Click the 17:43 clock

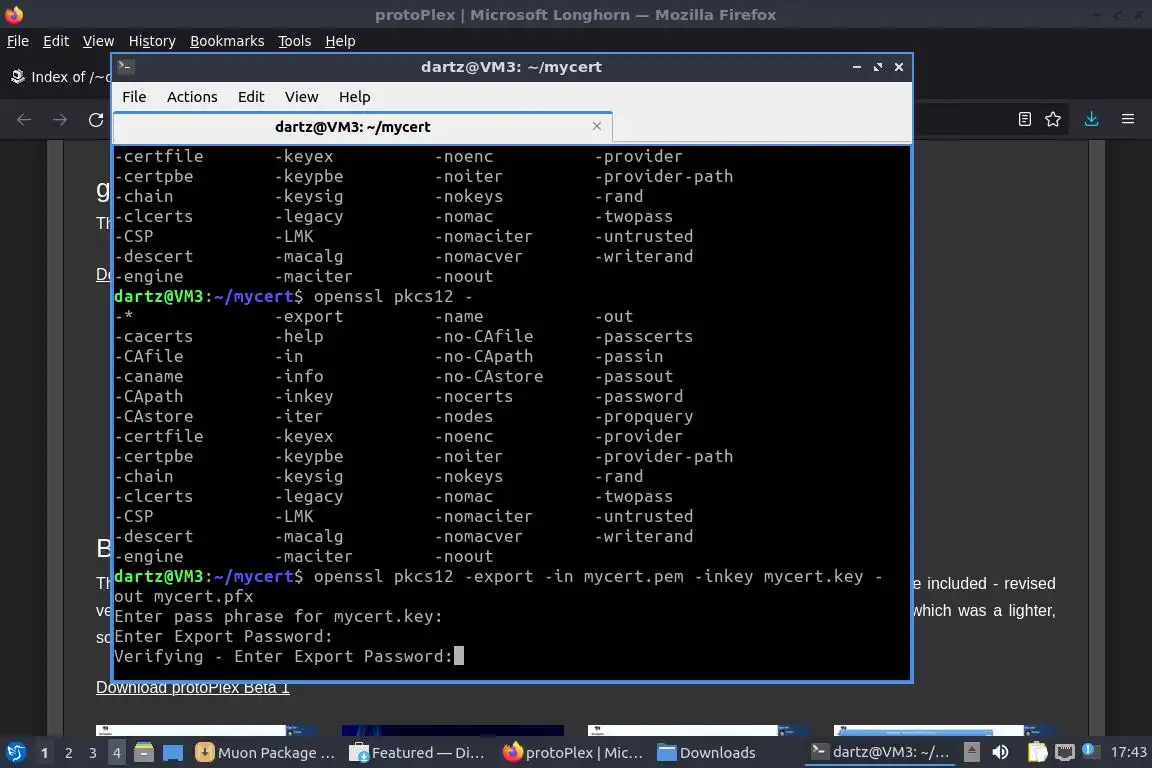coord(1128,752)
